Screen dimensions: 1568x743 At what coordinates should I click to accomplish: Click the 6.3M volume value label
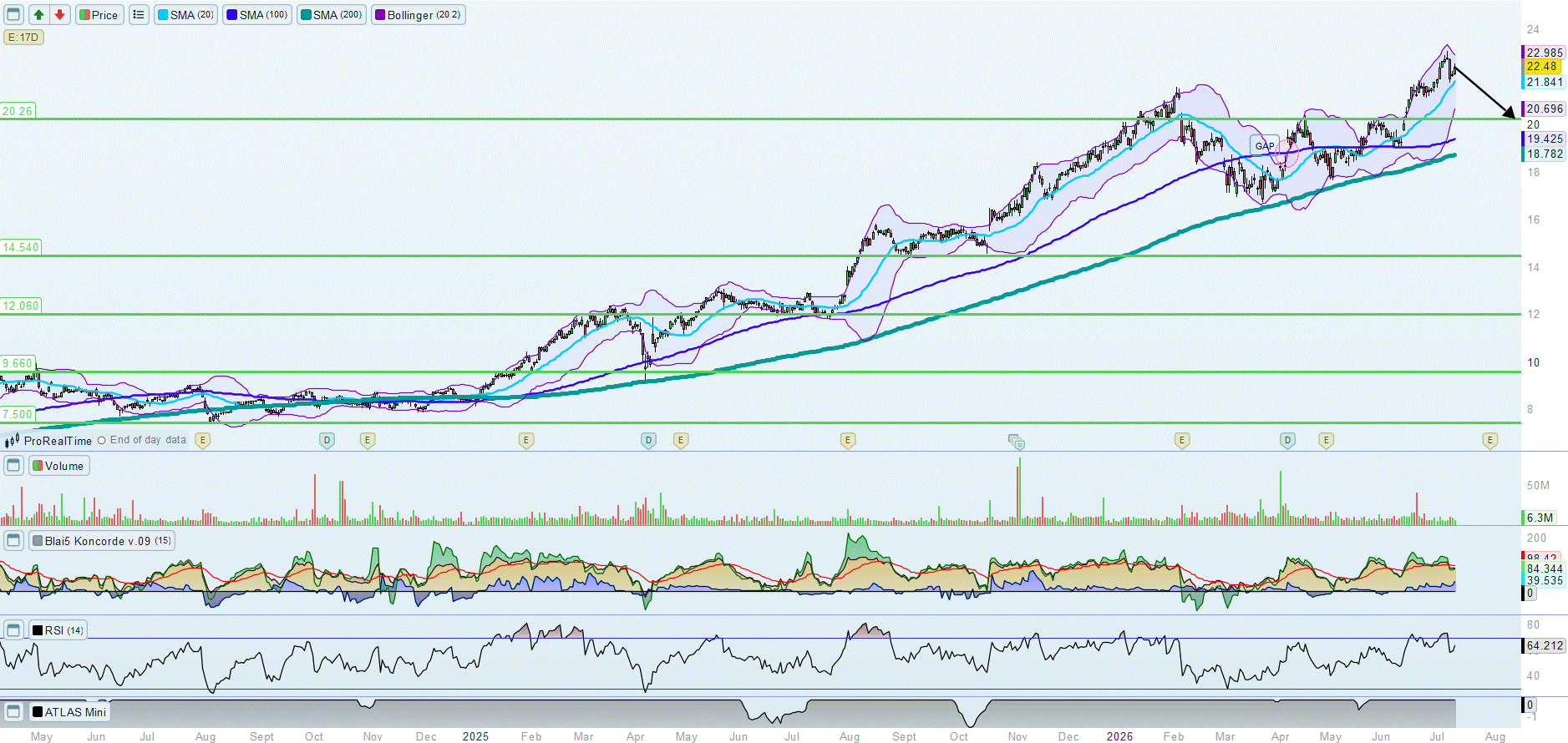1539,518
